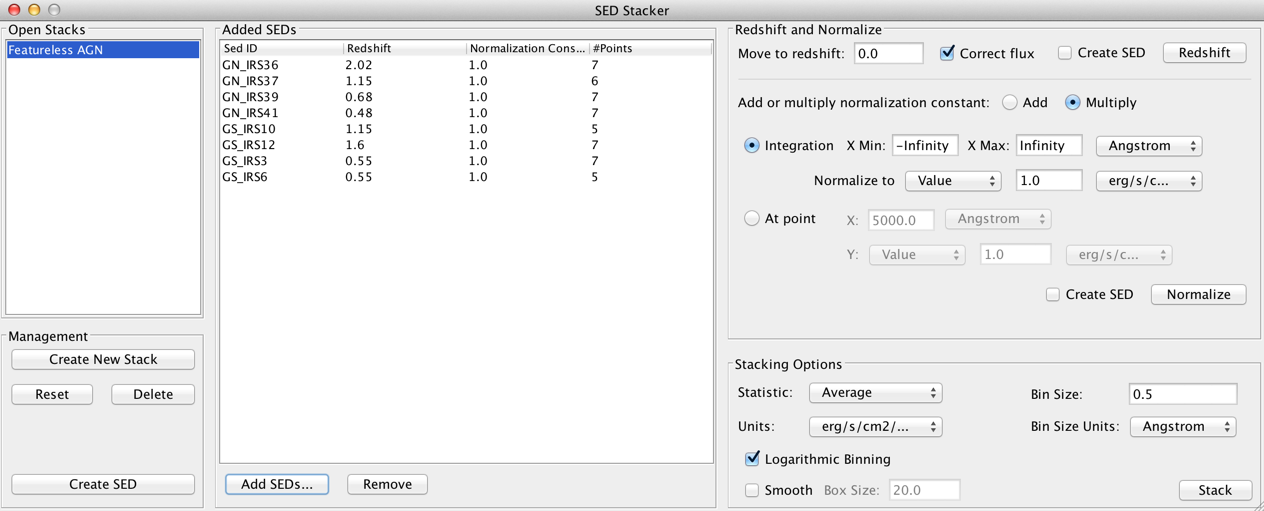Screen dimensions: 1264x511
Task: Enable Create SED checkbox beside Normalize button
Action: click(1053, 294)
